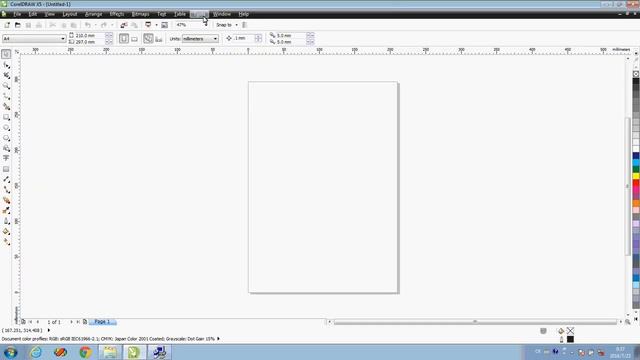Pick the green swatch in color palette

point(636,169)
